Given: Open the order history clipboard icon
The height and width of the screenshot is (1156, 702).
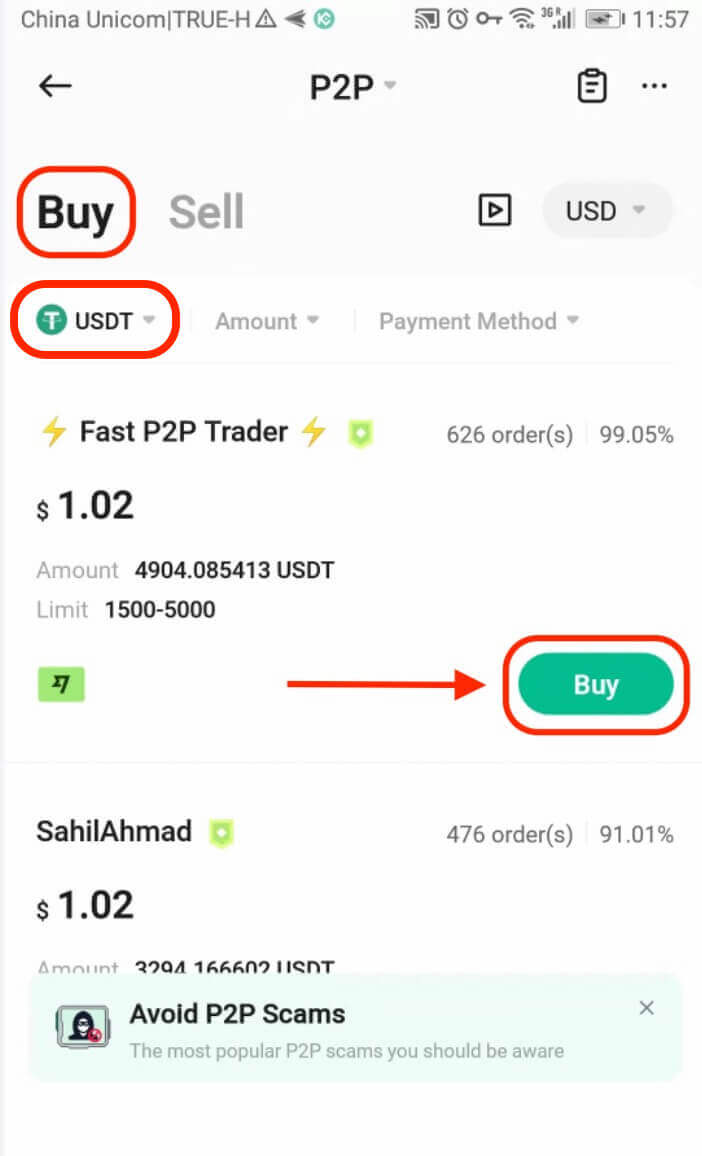Looking at the screenshot, I should click(x=591, y=86).
